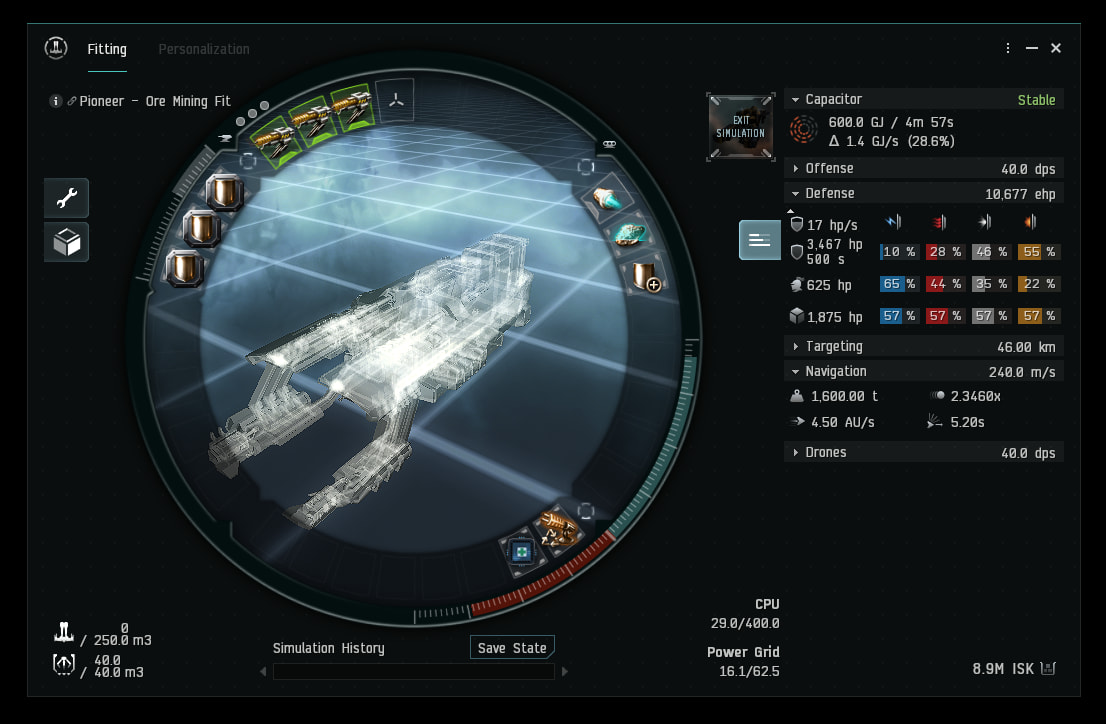Screen dimensions: 1106x724
Task: Select the orange drill rig slot module
Action: pos(558,528)
